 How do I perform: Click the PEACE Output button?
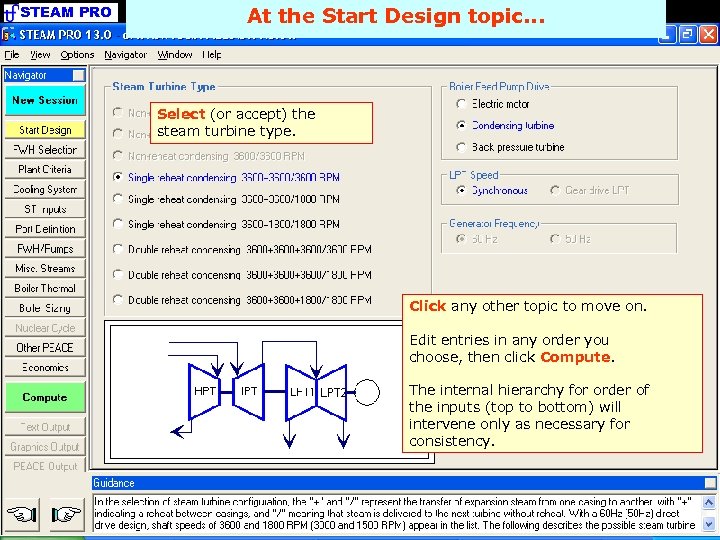[45, 466]
